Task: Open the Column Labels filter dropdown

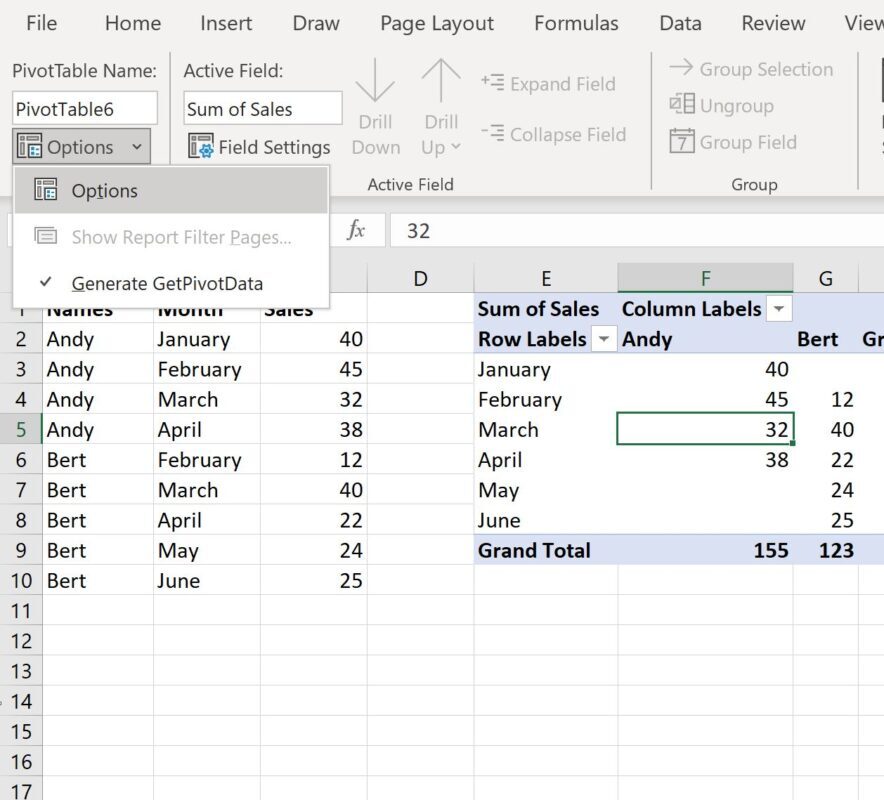Action: tap(778, 309)
